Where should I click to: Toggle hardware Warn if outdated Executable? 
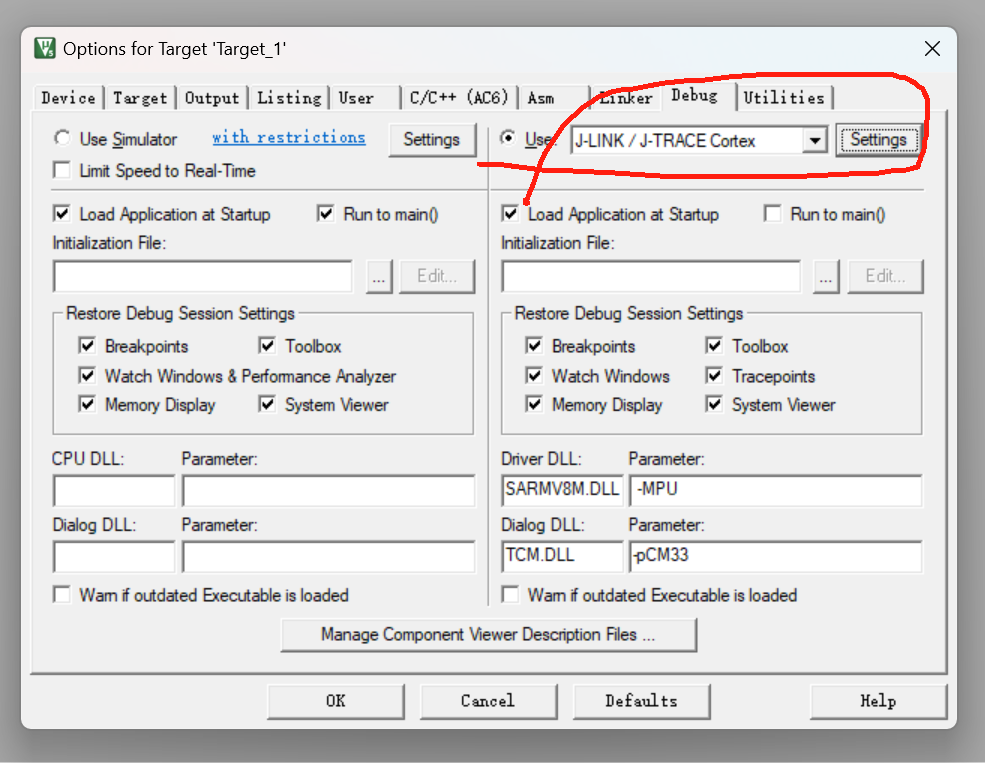click(x=510, y=594)
